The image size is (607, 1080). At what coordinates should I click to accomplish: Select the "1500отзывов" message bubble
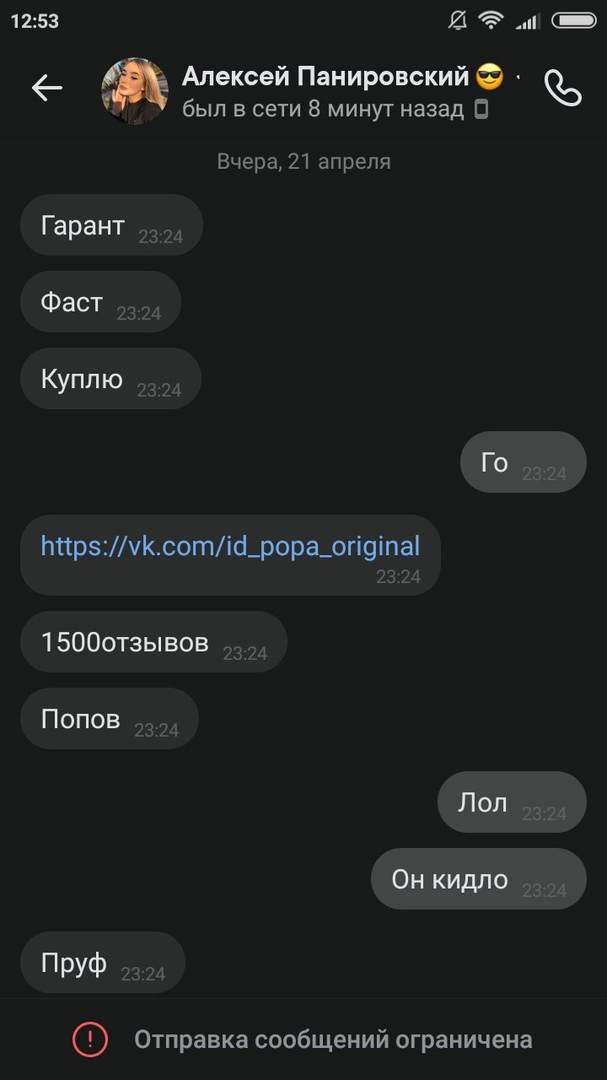pyautogui.click(x=153, y=642)
